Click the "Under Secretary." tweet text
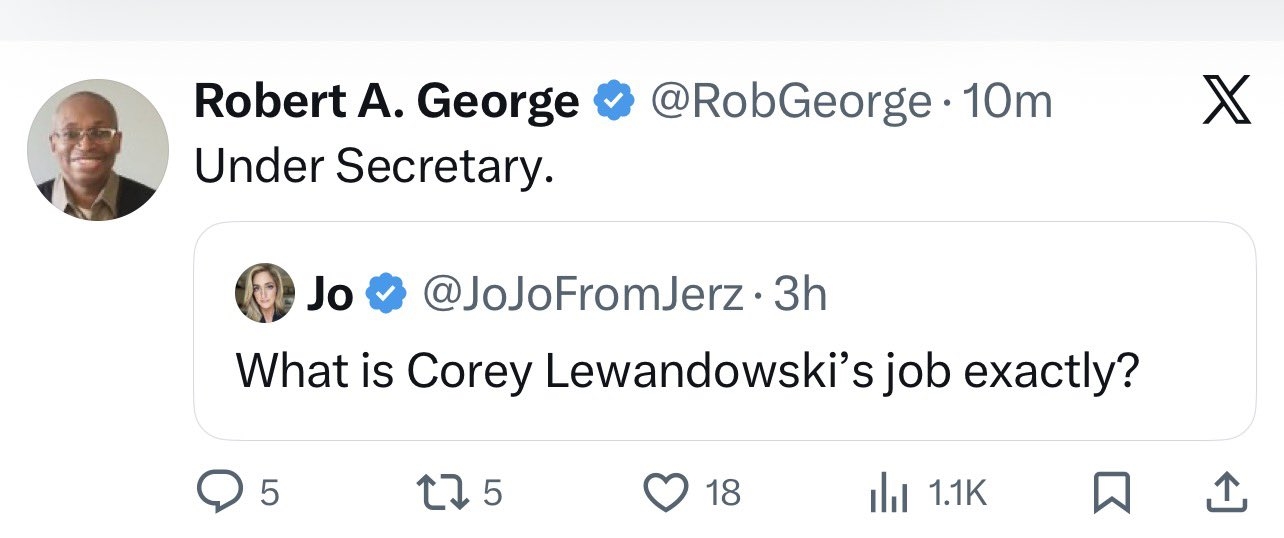 coord(374,168)
